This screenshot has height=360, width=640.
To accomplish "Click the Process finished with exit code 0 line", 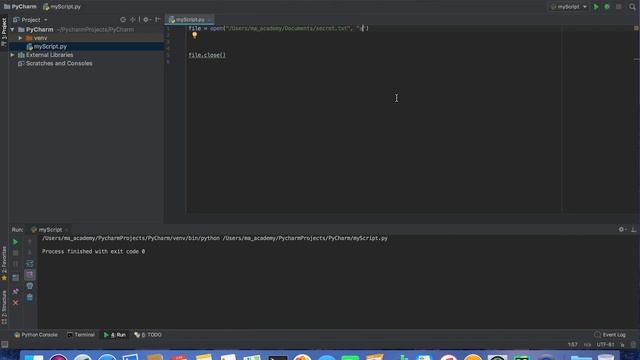I will coord(93,251).
